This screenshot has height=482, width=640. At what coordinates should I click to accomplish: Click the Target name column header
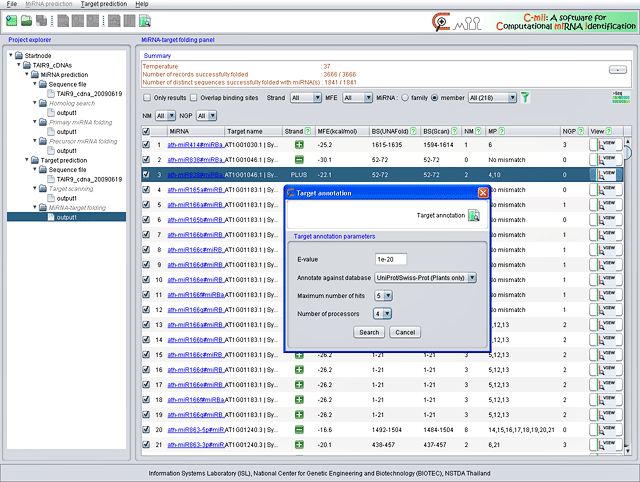[x=253, y=131]
